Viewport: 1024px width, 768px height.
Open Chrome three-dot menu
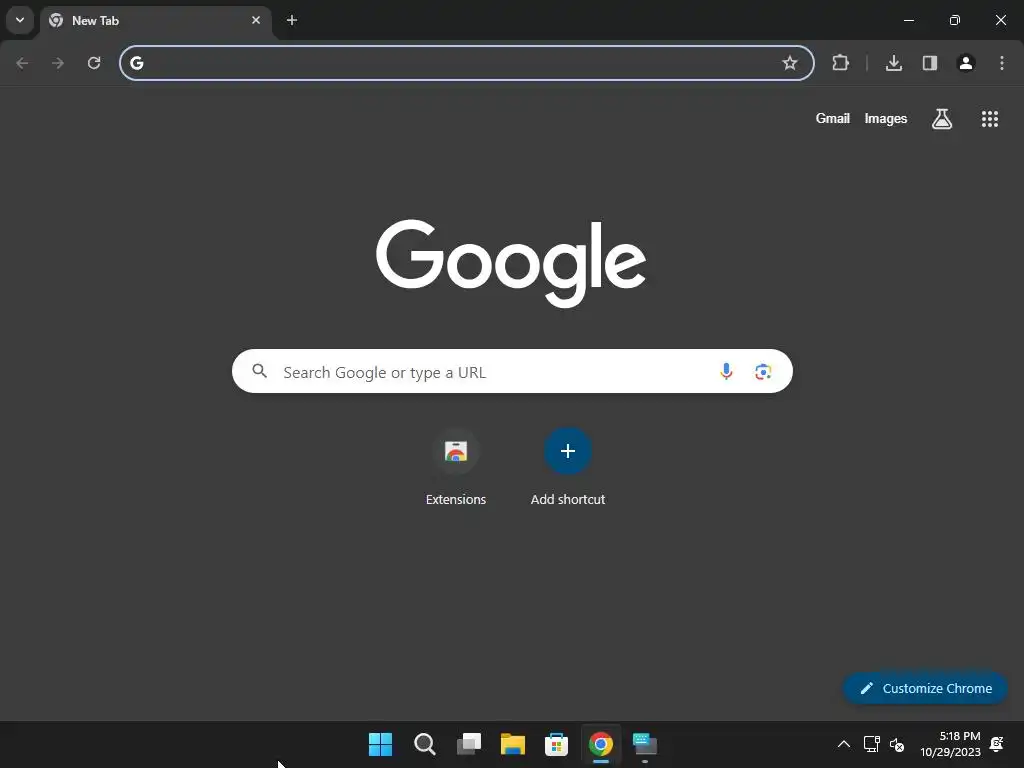[x=1001, y=63]
